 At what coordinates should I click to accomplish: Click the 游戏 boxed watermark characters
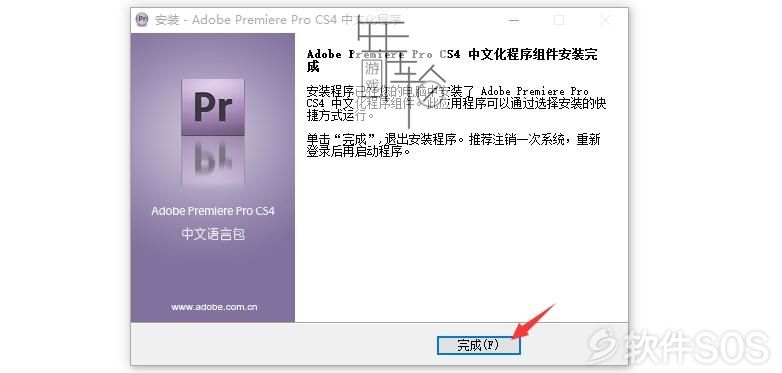[x=372, y=75]
